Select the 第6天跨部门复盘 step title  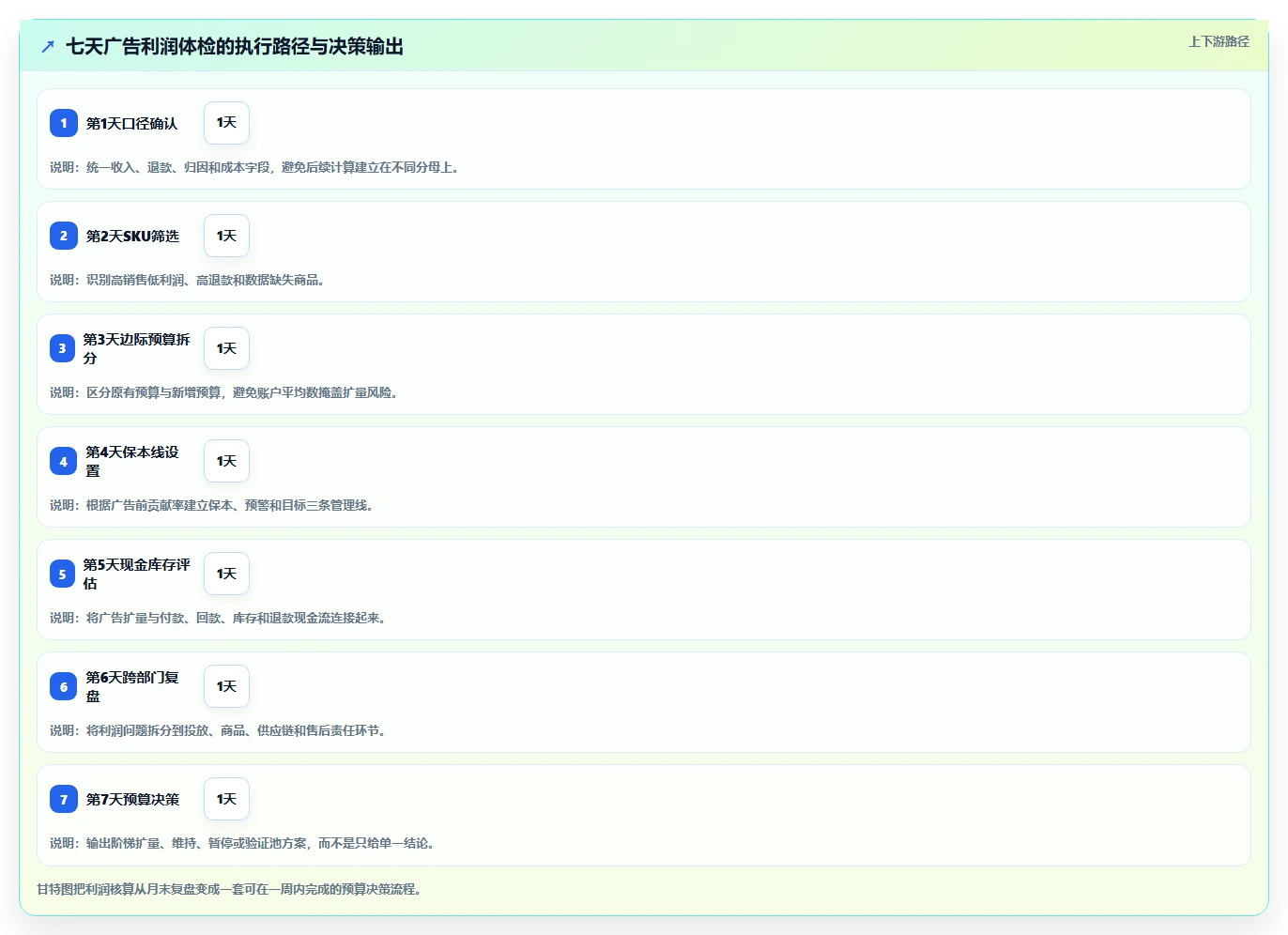(132, 686)
